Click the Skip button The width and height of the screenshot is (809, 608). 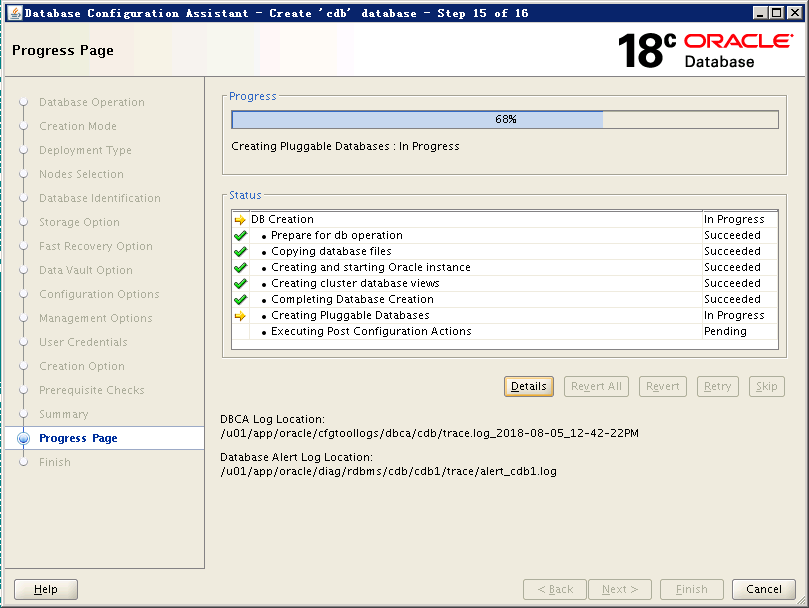766,386
